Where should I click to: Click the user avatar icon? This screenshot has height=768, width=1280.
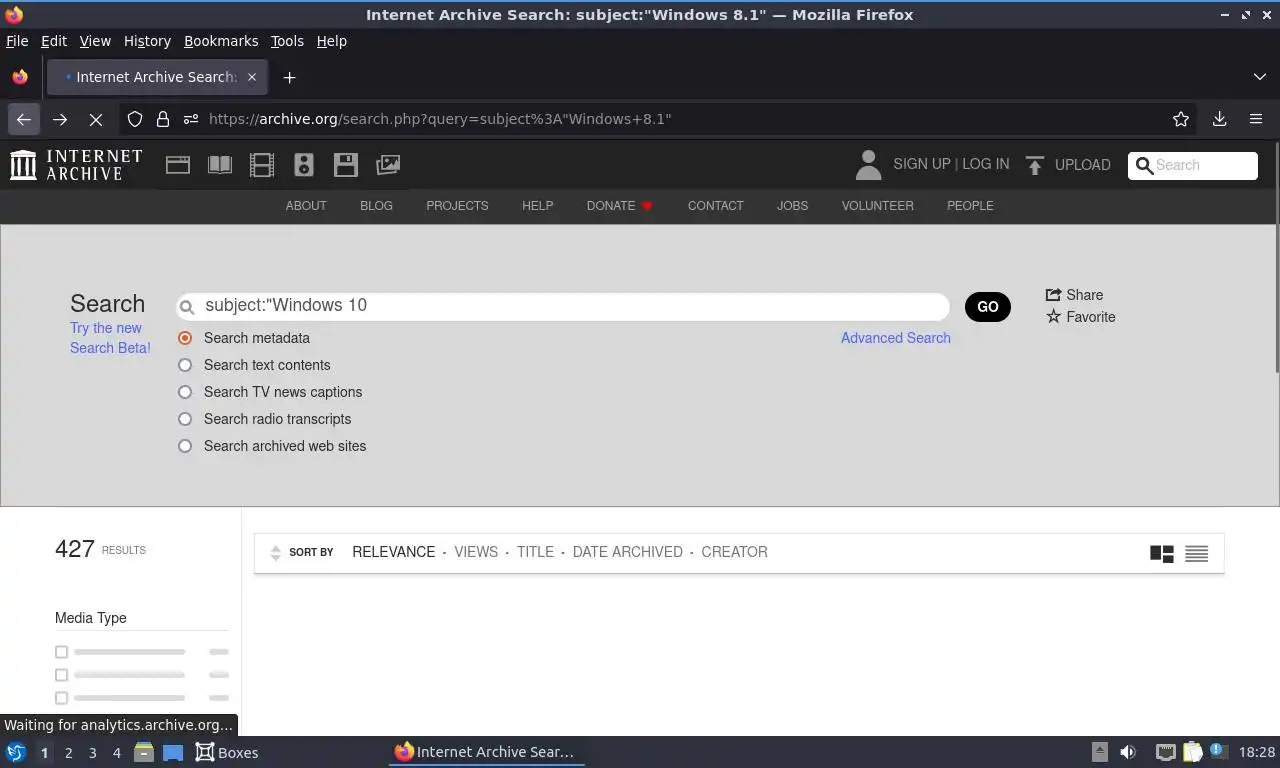[868, 165]
